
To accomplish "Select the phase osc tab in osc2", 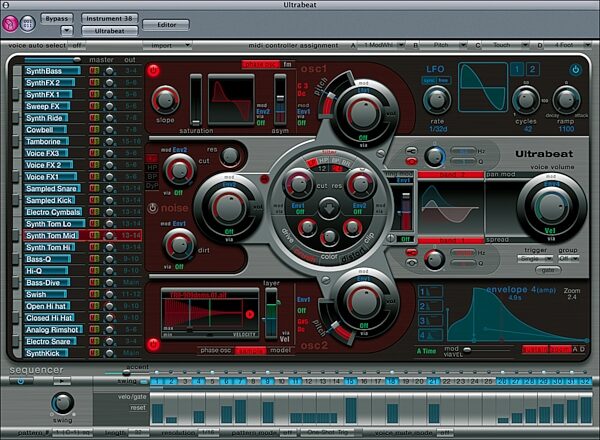I will click(x=215, y=350).
